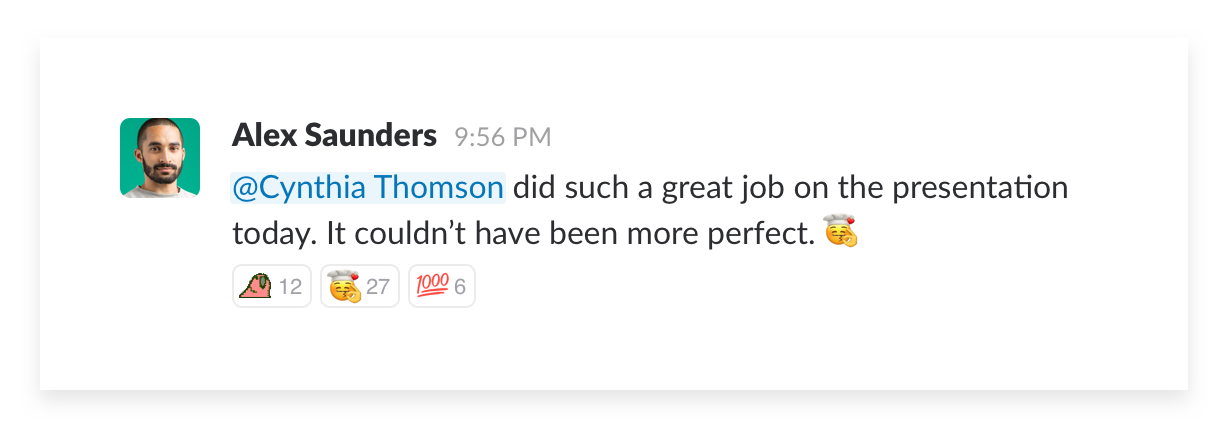
Task: Open the @Cynthia Thomson mention
Action: (367, 188)
